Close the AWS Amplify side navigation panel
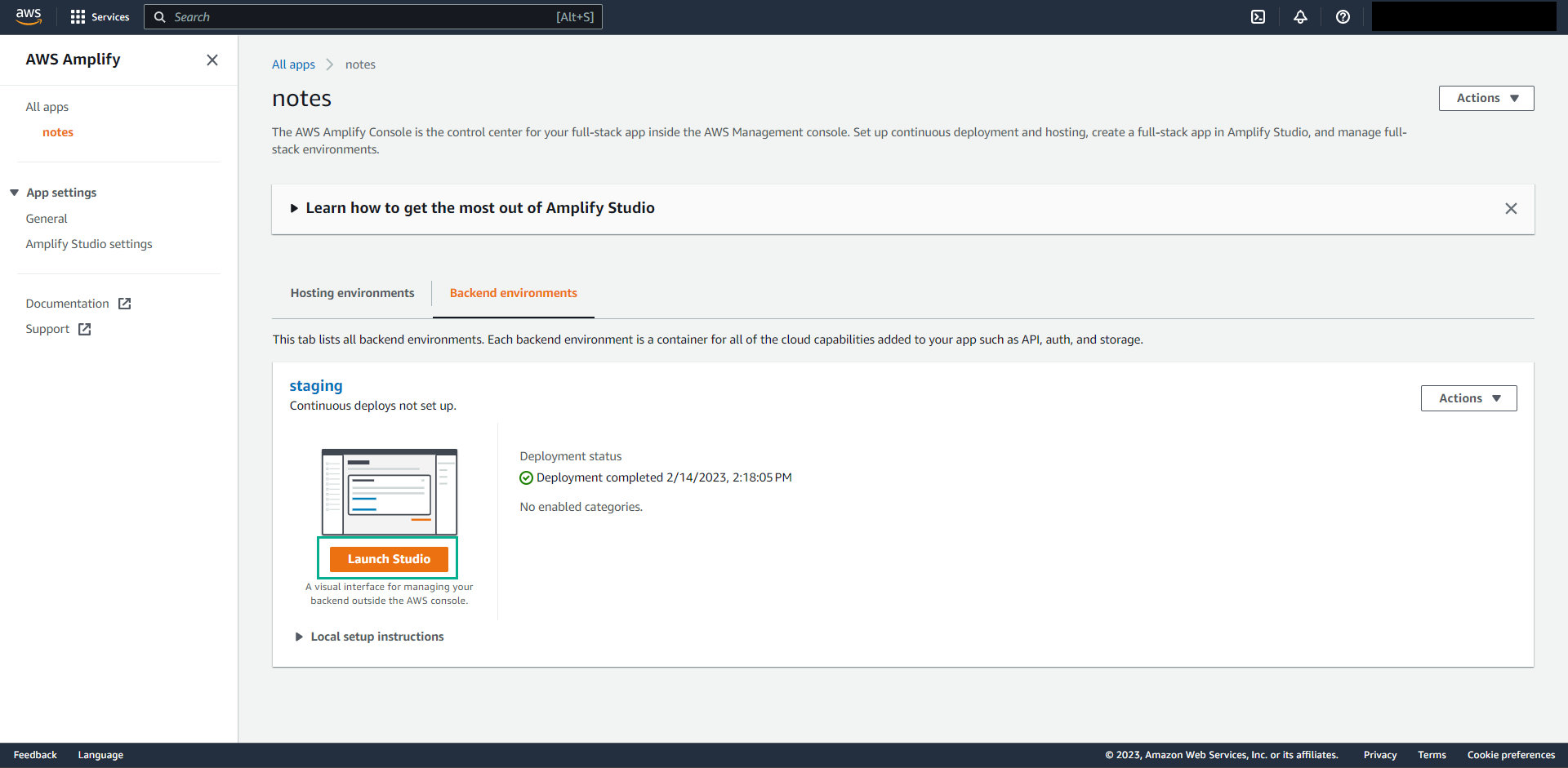 [212, 60]
